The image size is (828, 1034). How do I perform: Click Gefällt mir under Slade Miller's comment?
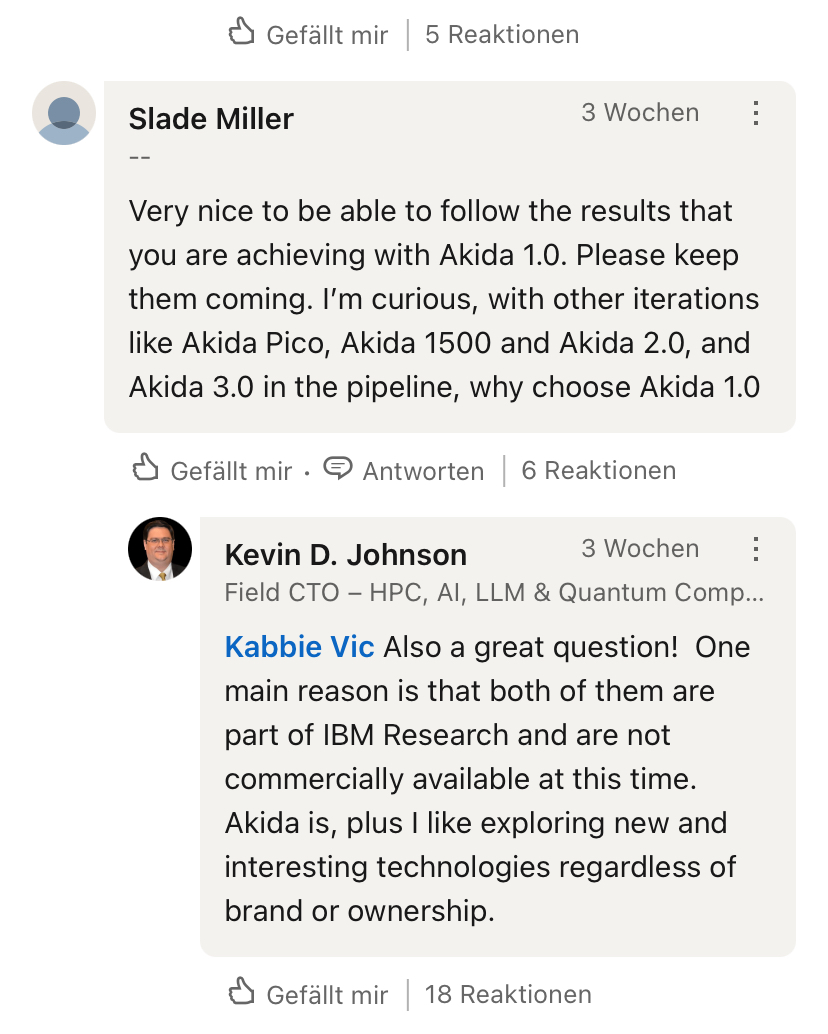(231, 471)
